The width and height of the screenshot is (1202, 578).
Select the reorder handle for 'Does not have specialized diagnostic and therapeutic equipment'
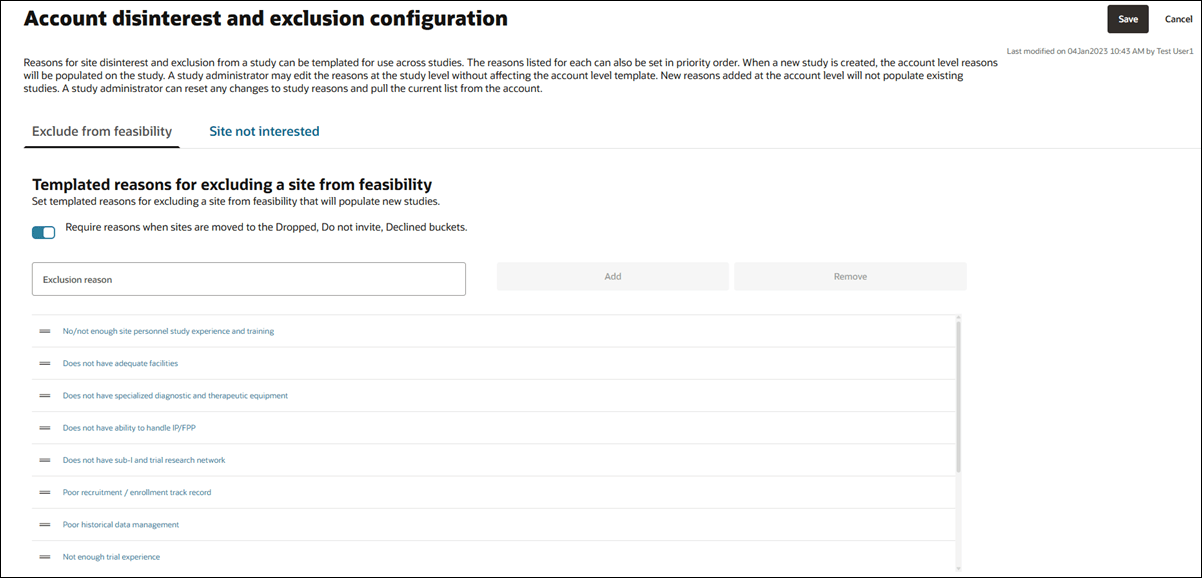(44, 395)
